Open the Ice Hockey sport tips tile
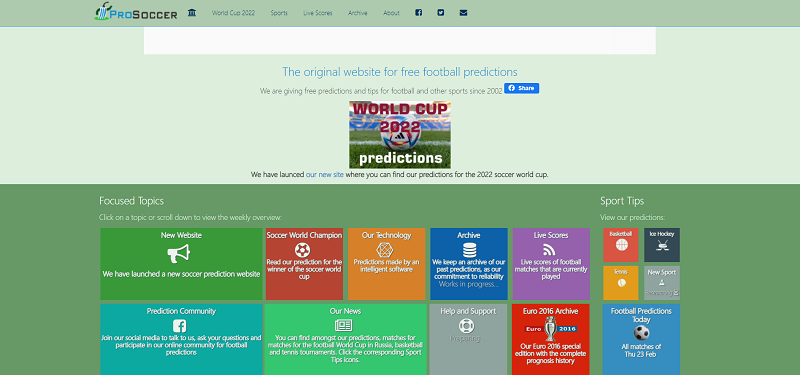This screenshot has height=375, width=800. click(x=662, y=245)
